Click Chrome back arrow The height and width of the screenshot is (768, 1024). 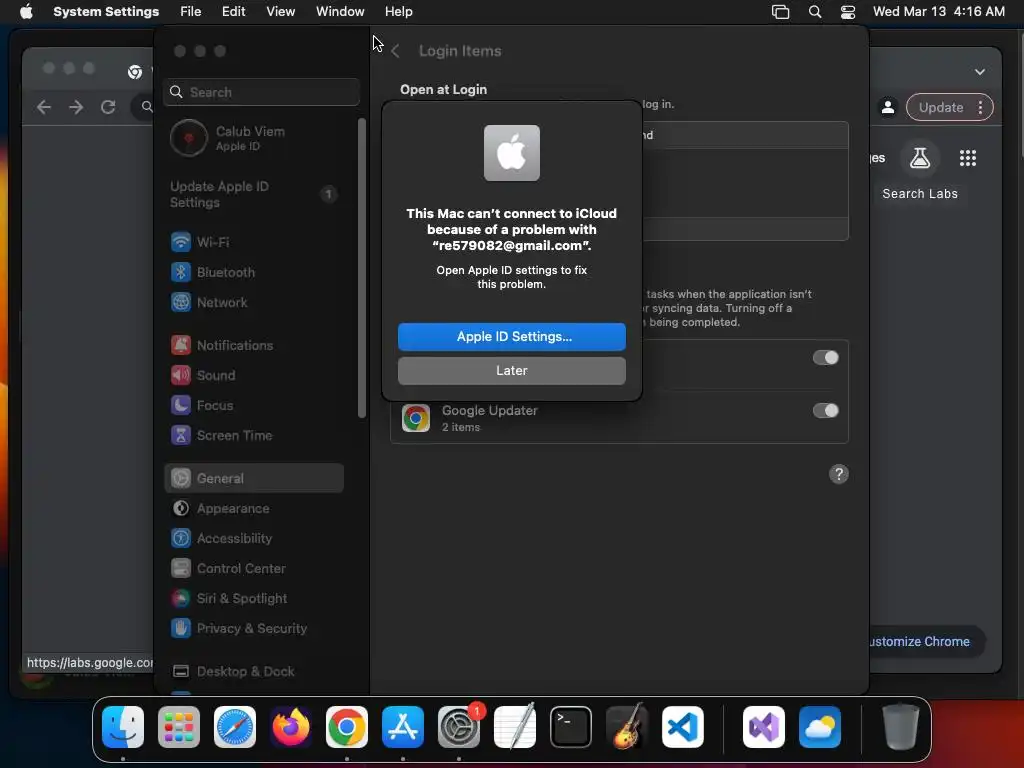point(44,107)
